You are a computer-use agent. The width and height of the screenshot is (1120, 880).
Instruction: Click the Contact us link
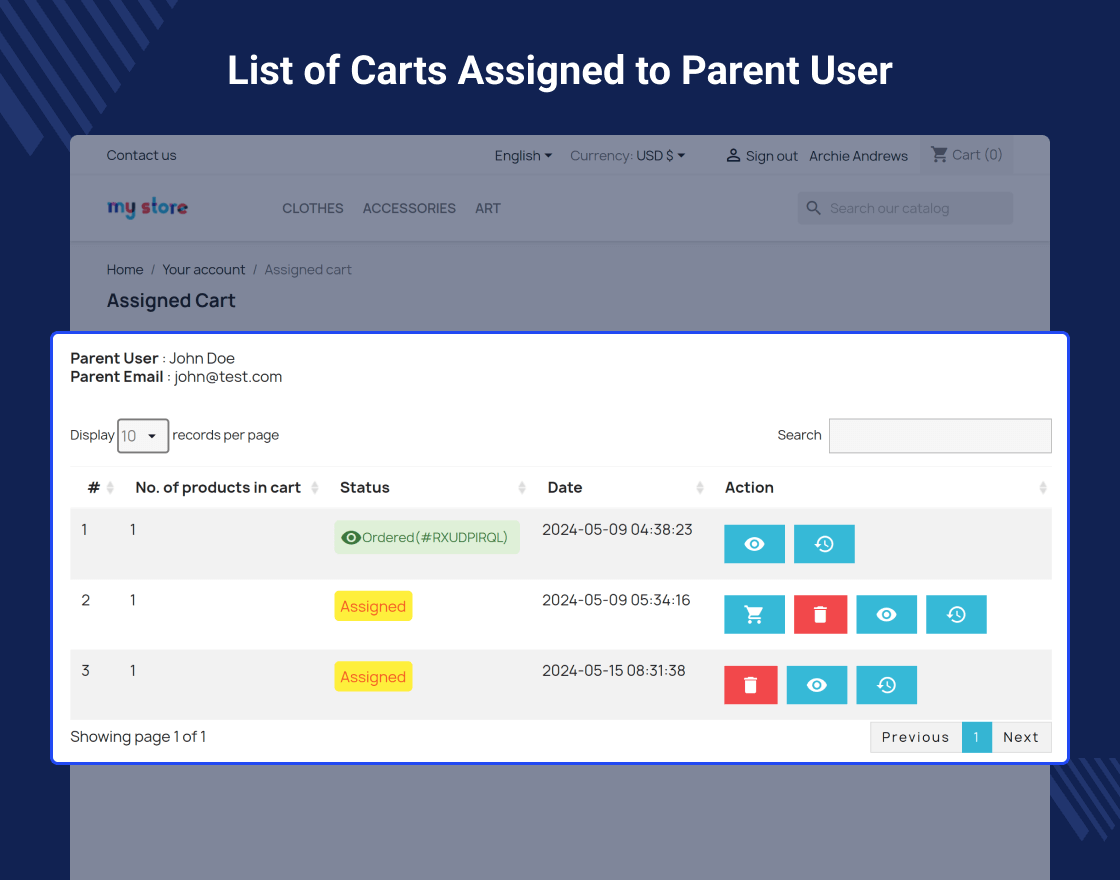click(141, 155)
